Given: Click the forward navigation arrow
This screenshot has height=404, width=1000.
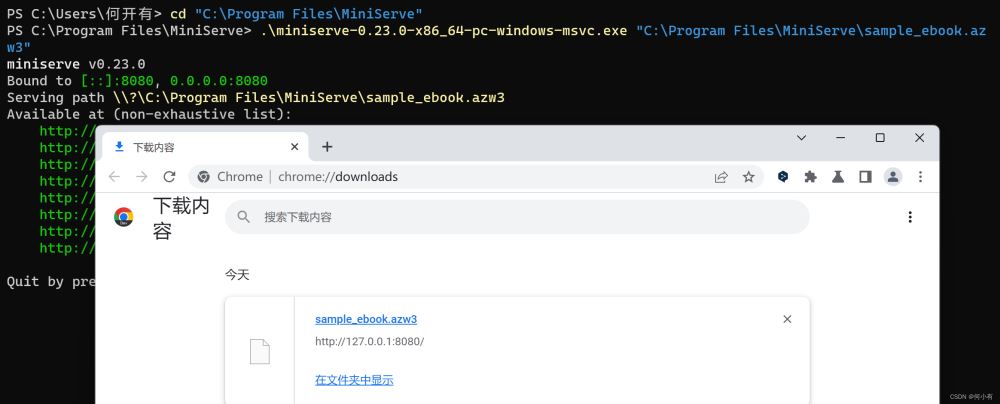Looking at the screenshot, I should [142, 177].
